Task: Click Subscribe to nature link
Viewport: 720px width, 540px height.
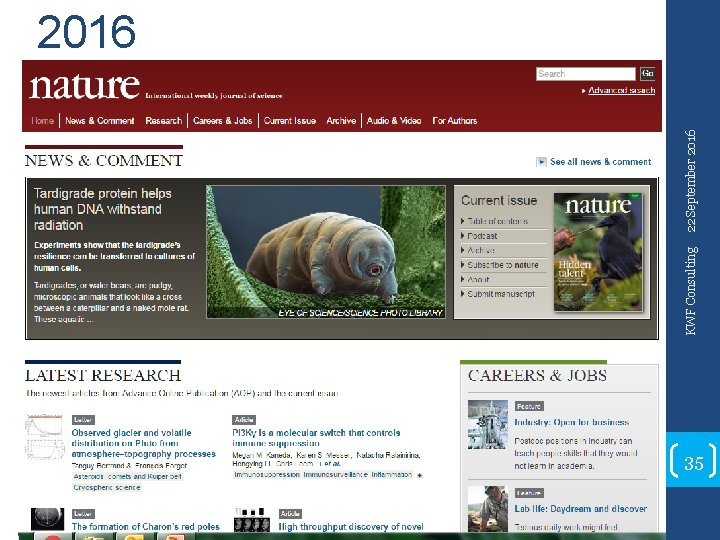Action: click(503, 265)
